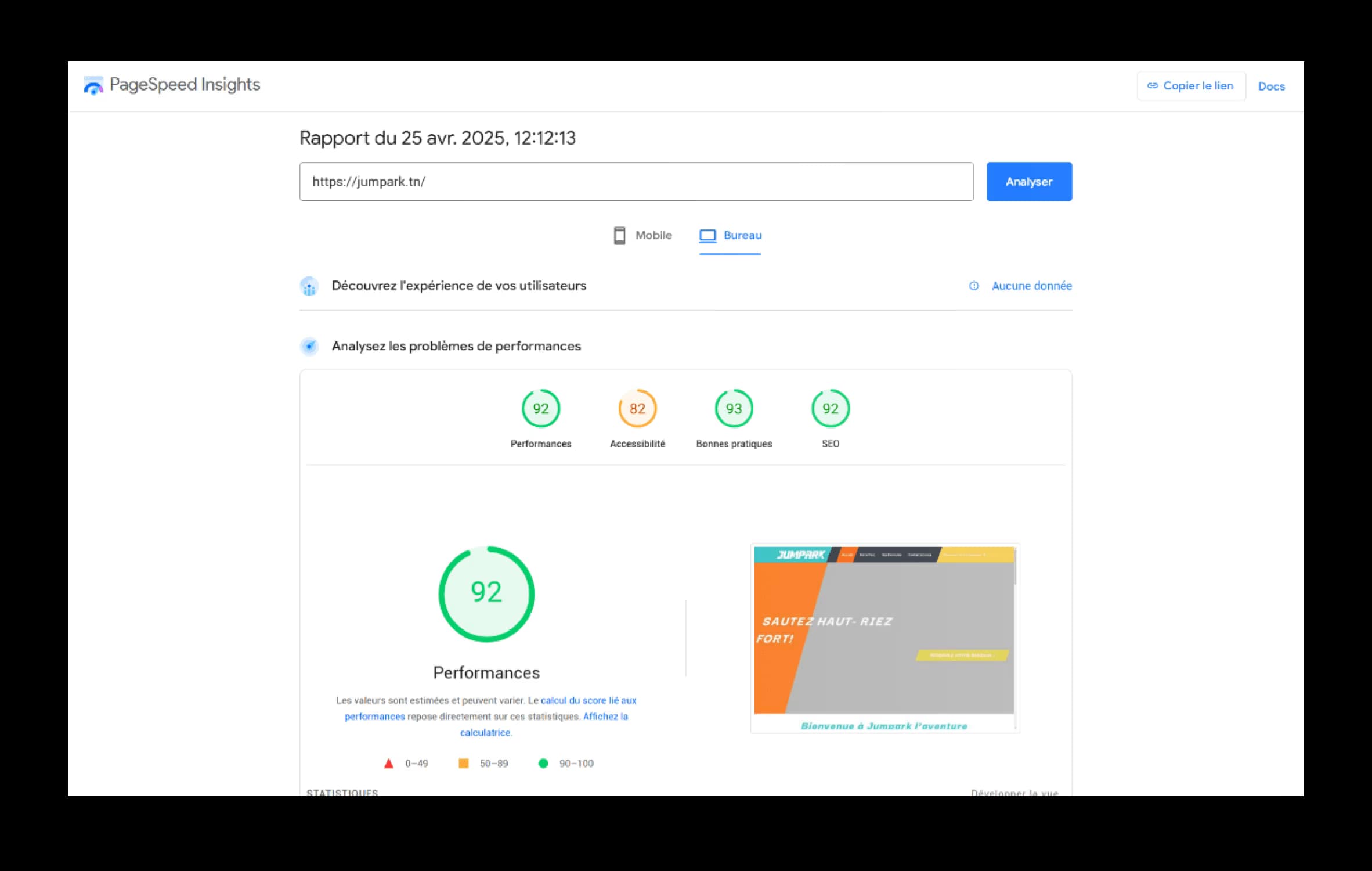Copy the report link with Copier le lien
This screenshot has width=1372, height=871.
[x=1190, y=86]
